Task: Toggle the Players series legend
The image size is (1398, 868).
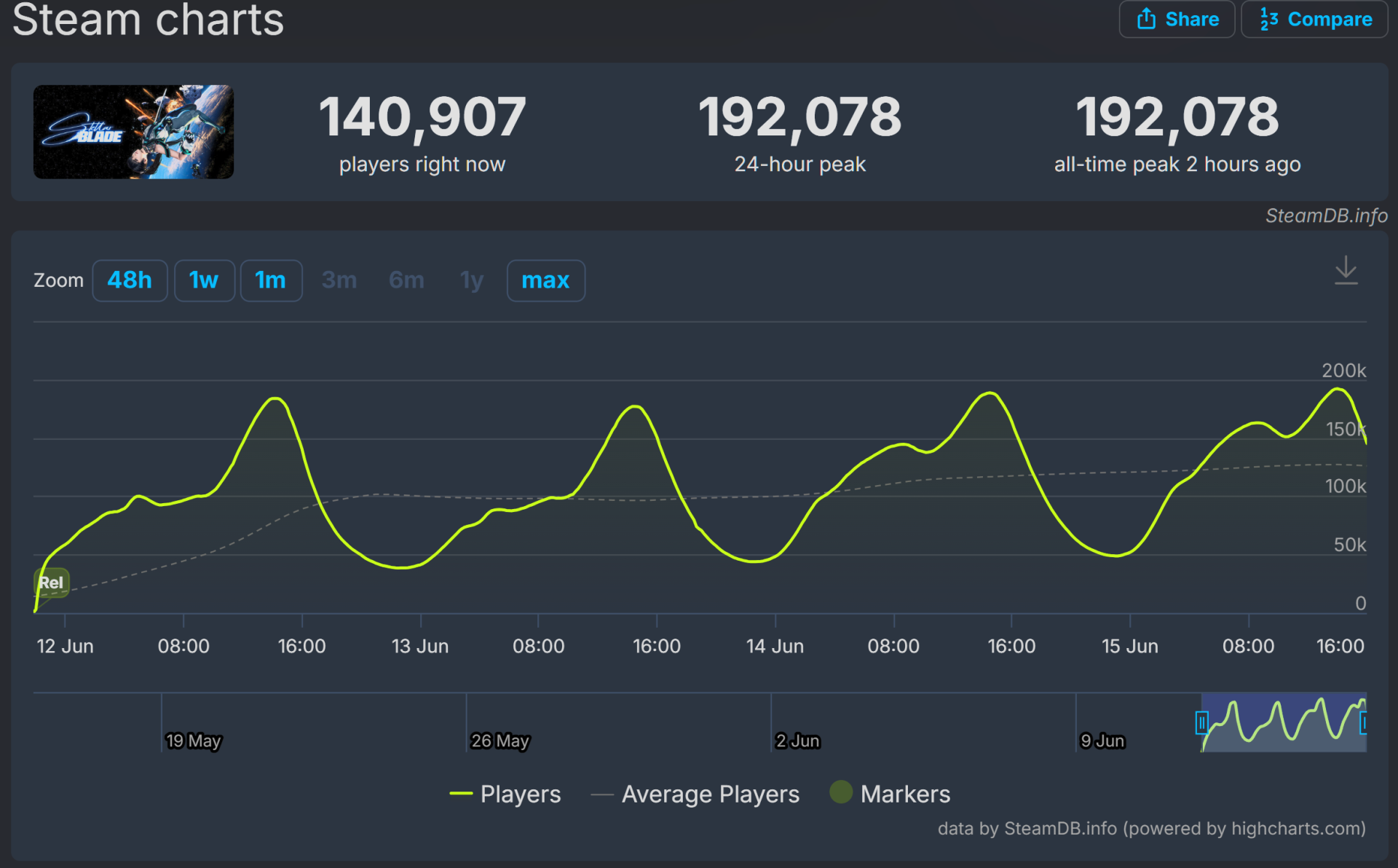Action: point(520,794)
